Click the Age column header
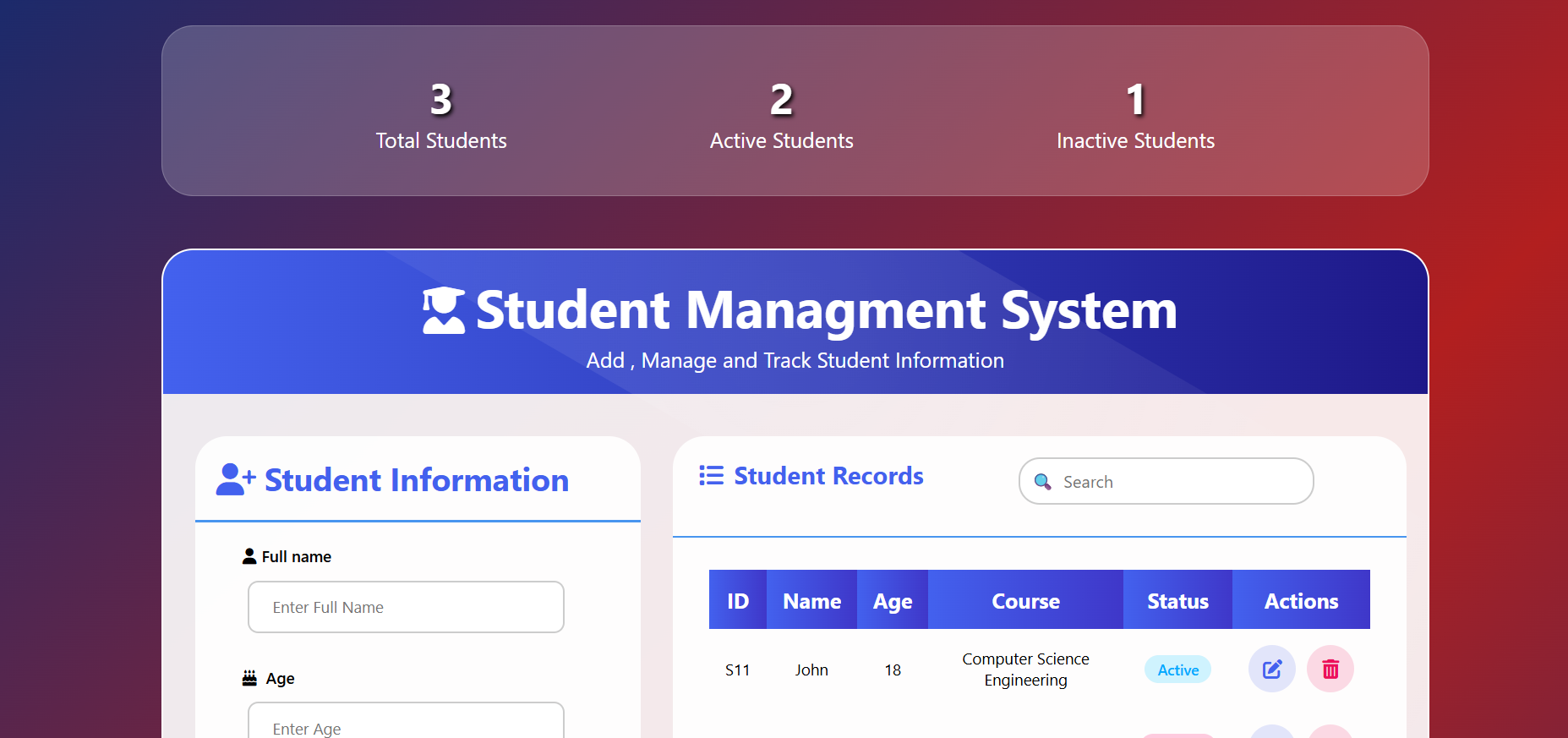Viewport: 1568px width, 738px height. [893, 600]
